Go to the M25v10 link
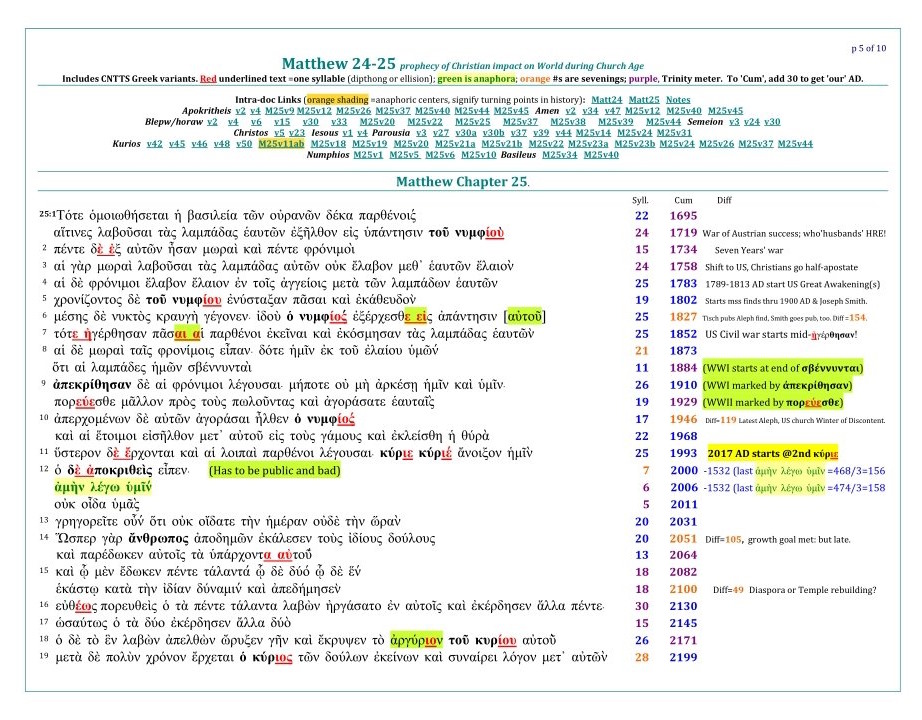The image size is (922, 720). pos(479,155)
